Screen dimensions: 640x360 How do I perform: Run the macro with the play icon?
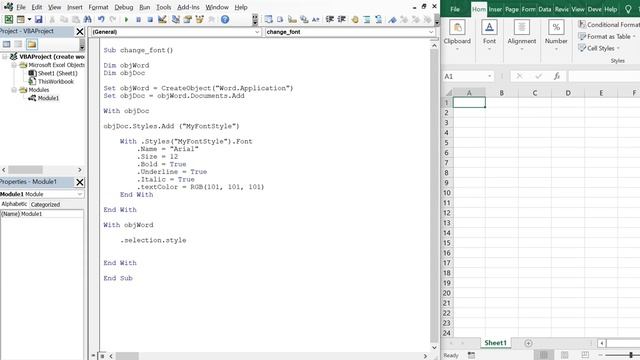pyautogui.click(x=126, y=19)
